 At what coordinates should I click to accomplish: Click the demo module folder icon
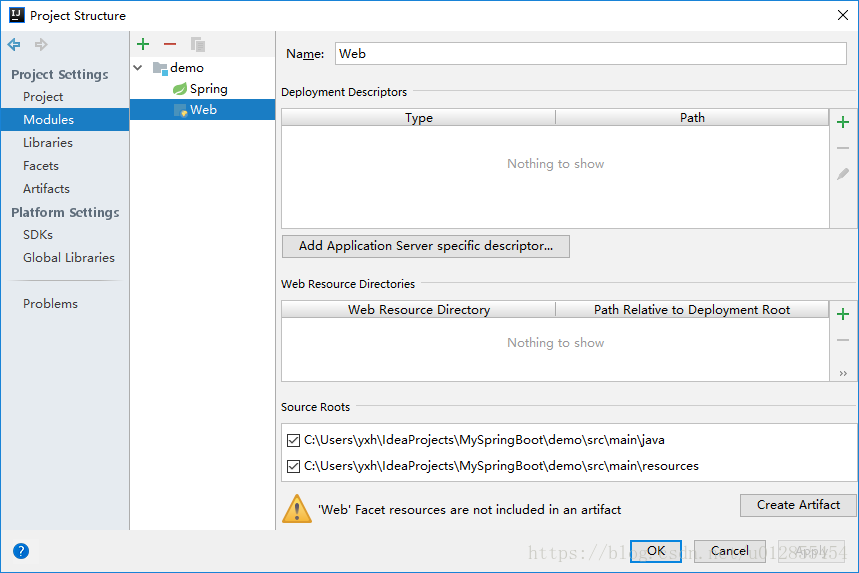(160, 68)
